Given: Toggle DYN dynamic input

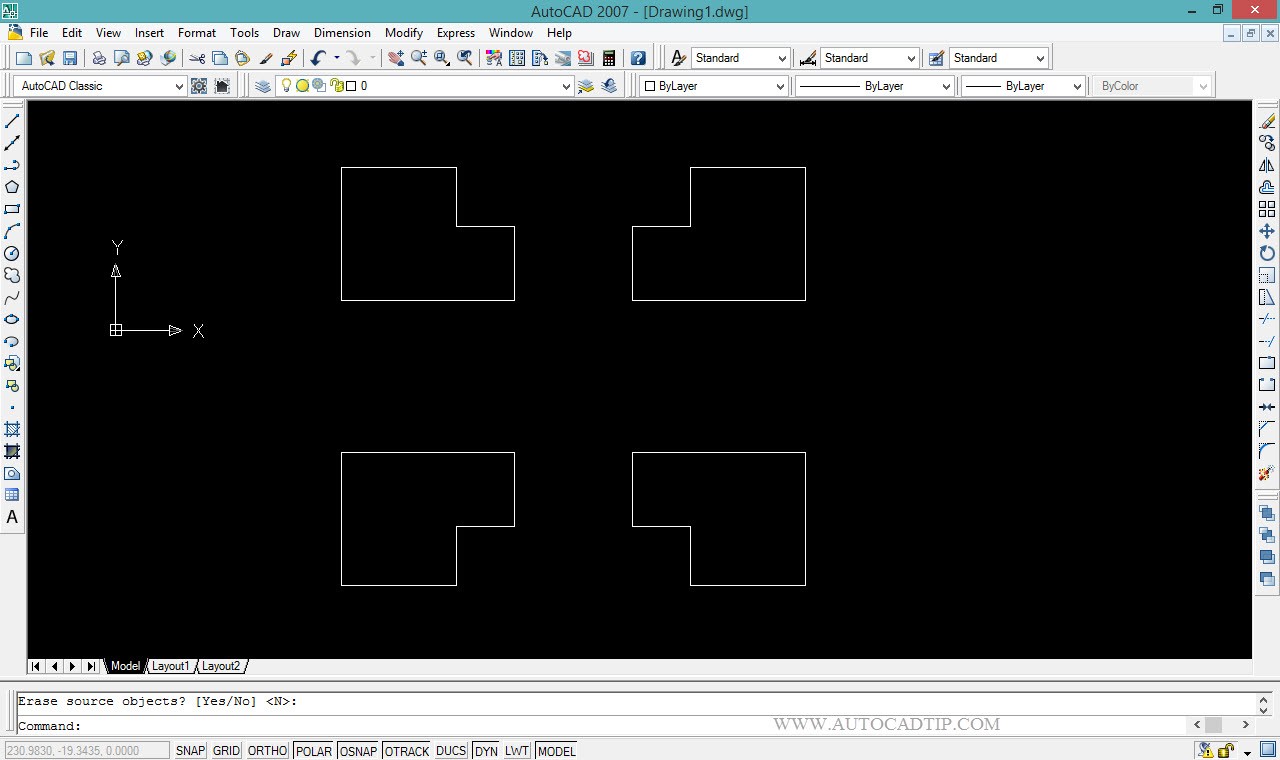Looking at the screenshot, I should click(486, 751).
